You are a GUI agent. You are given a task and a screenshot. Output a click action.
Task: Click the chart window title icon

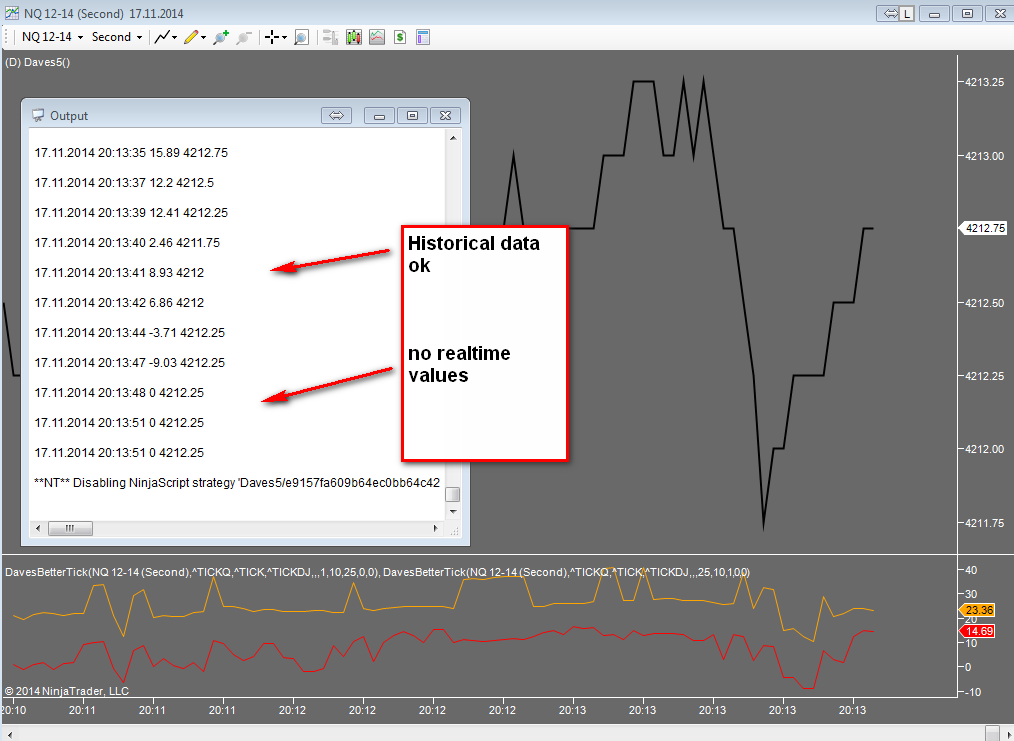click(x=11, y=13)
